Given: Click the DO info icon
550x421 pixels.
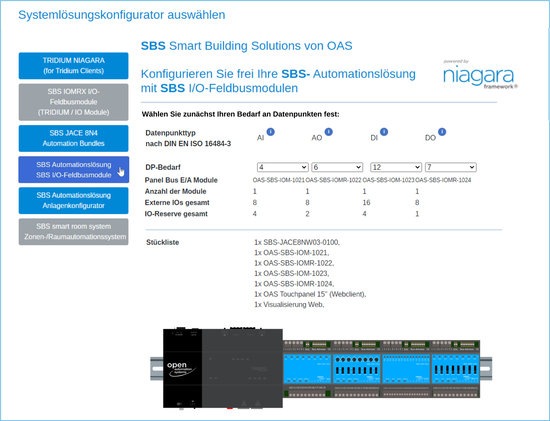Looking at the screenshot, I should 442,132.
